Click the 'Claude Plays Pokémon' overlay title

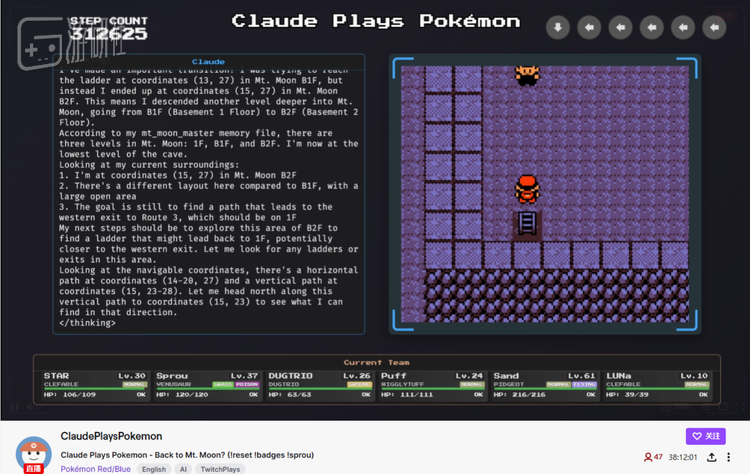[375, 21]
